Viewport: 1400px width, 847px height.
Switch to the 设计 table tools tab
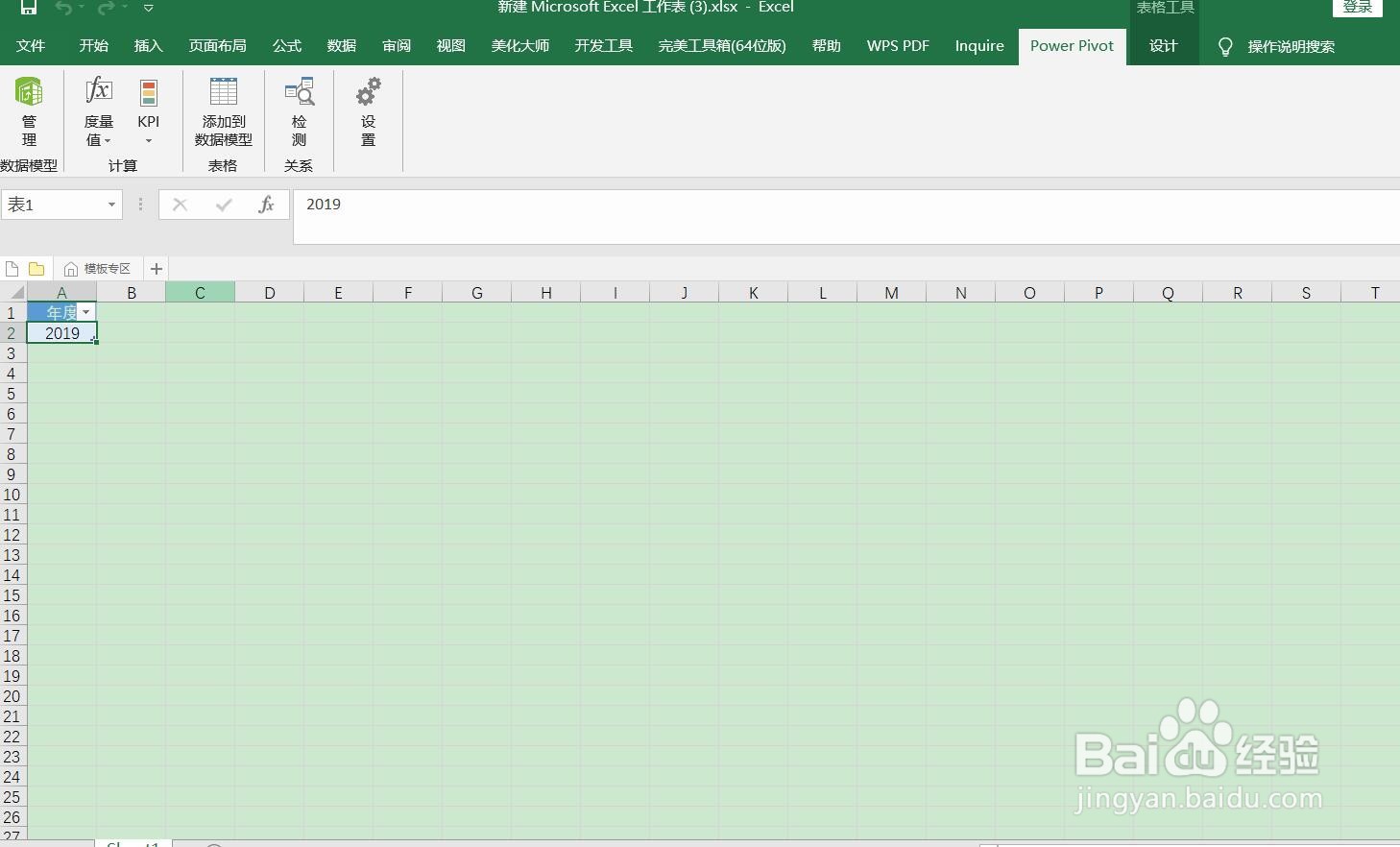coord(1164,46)
